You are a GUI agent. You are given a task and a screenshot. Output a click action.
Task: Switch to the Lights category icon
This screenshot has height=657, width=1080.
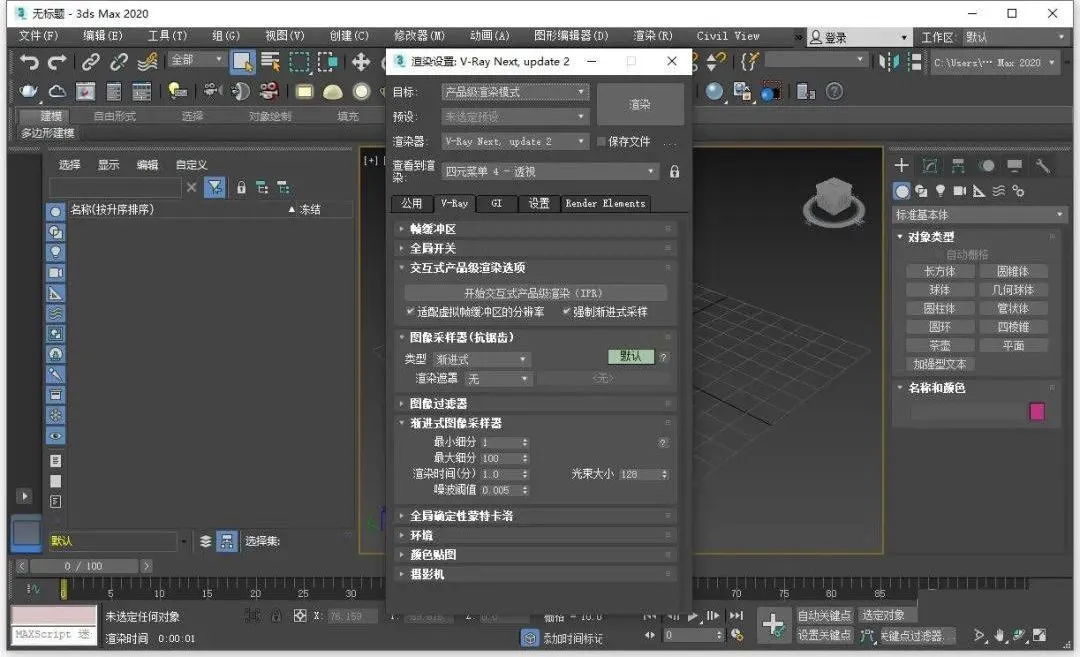point(939,191)
